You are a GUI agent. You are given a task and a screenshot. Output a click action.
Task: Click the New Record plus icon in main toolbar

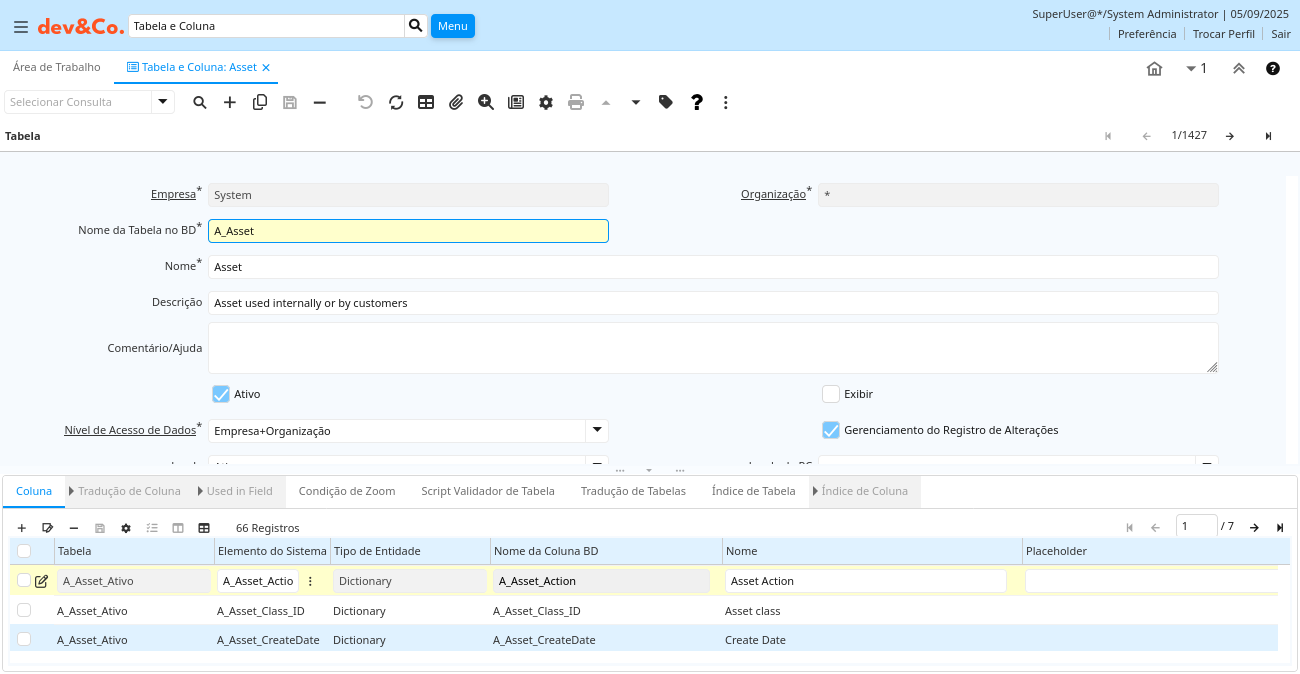(230, 102)
